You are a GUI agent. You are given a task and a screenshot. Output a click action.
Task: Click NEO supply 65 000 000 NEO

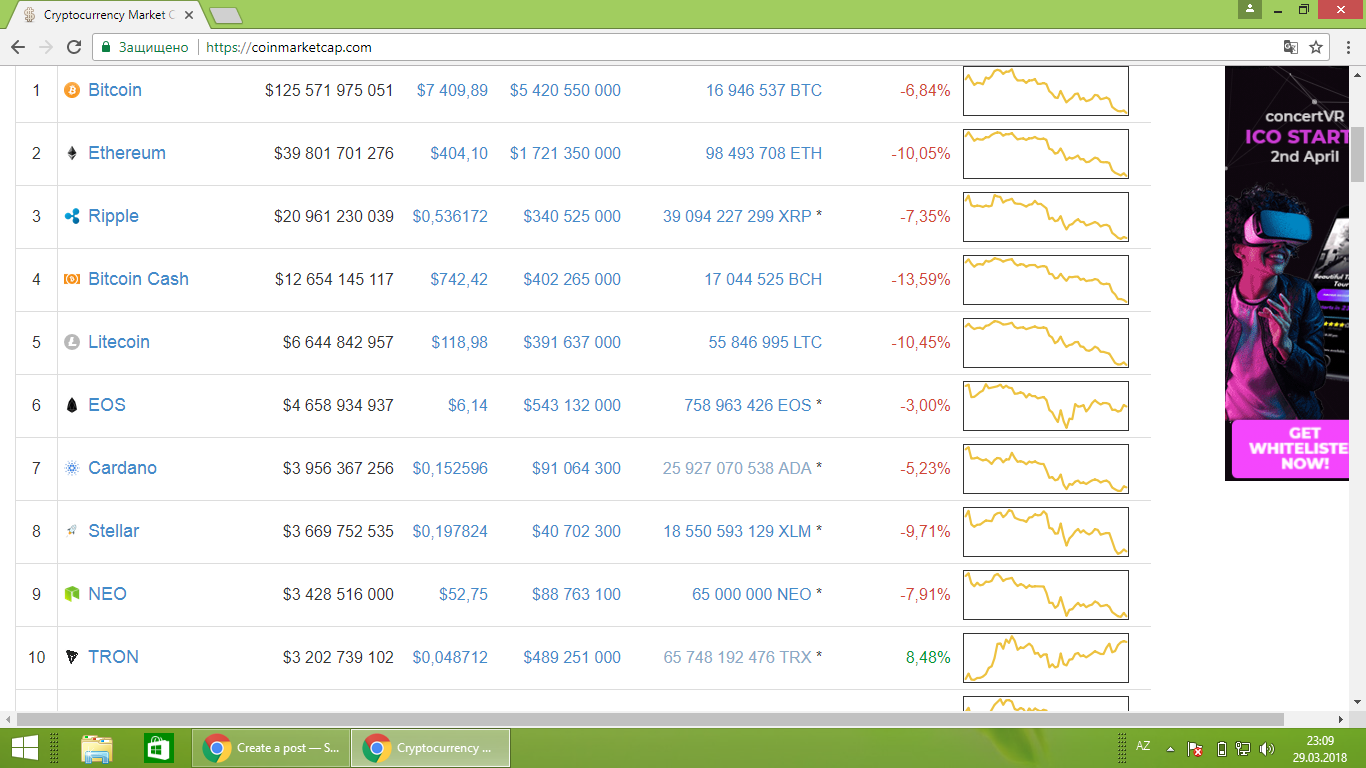751,594
